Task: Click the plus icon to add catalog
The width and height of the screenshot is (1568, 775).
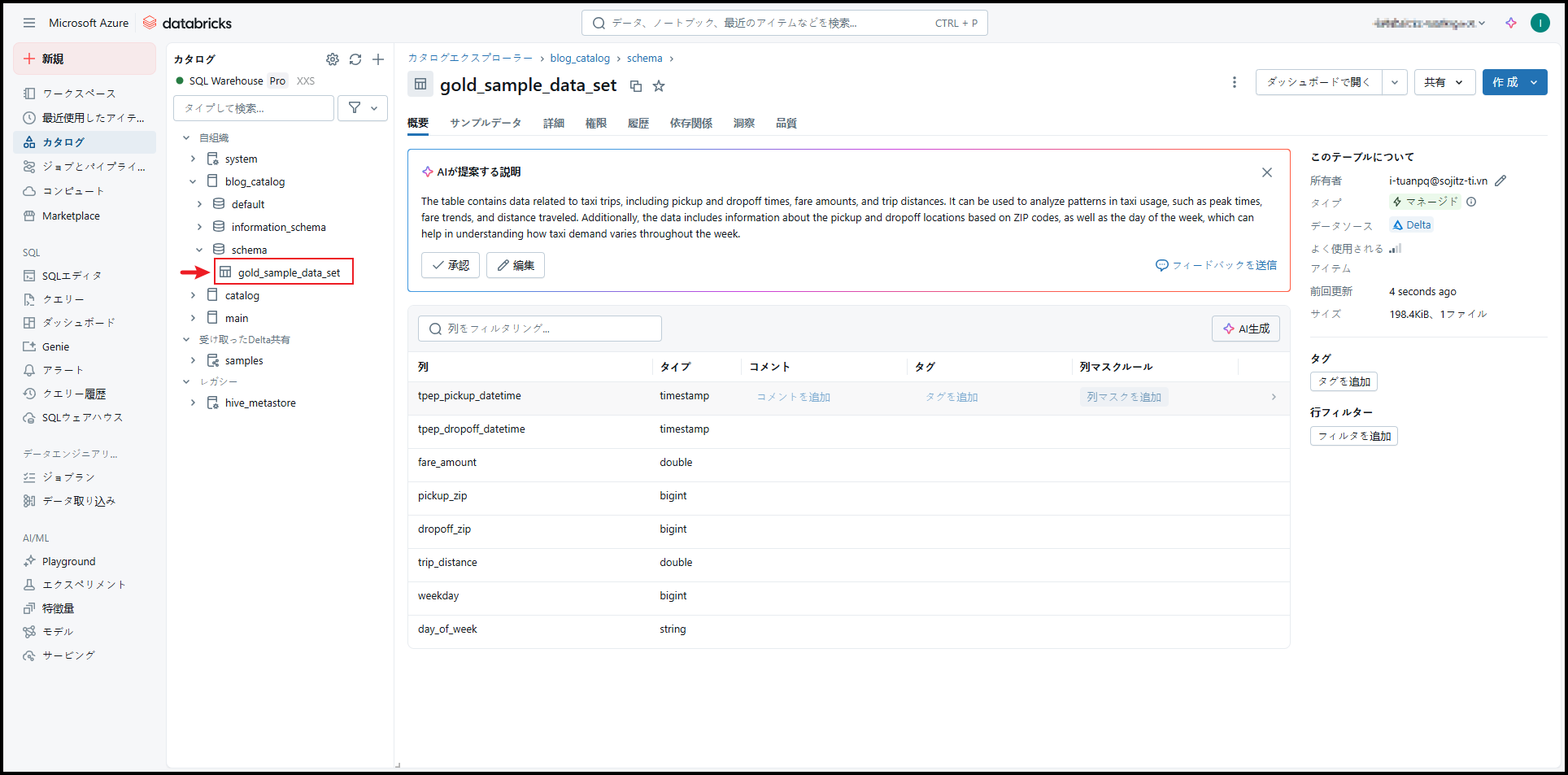Action: [378, 59]
